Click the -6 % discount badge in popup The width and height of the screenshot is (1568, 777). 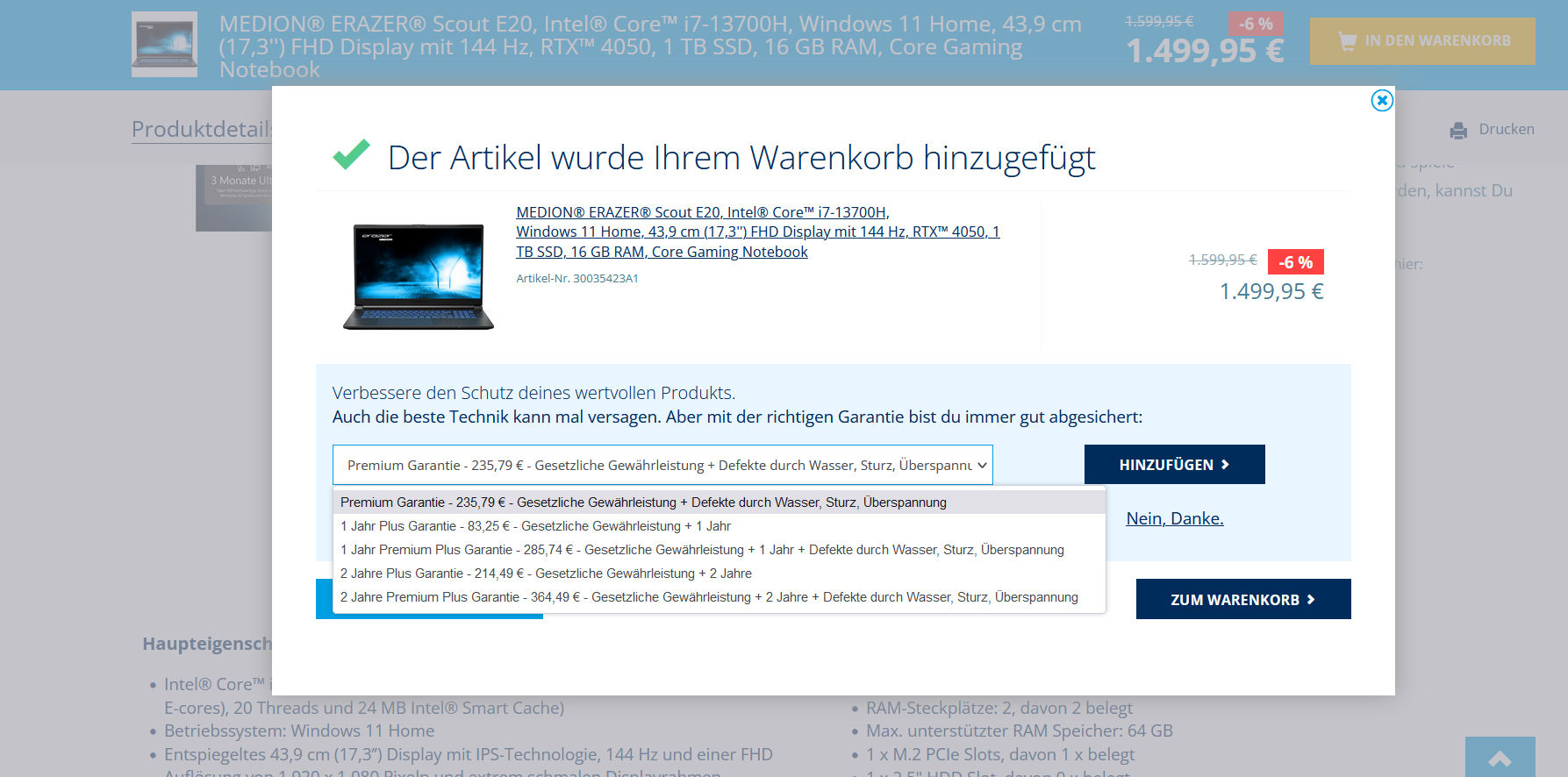click(x=1296, y=262)
